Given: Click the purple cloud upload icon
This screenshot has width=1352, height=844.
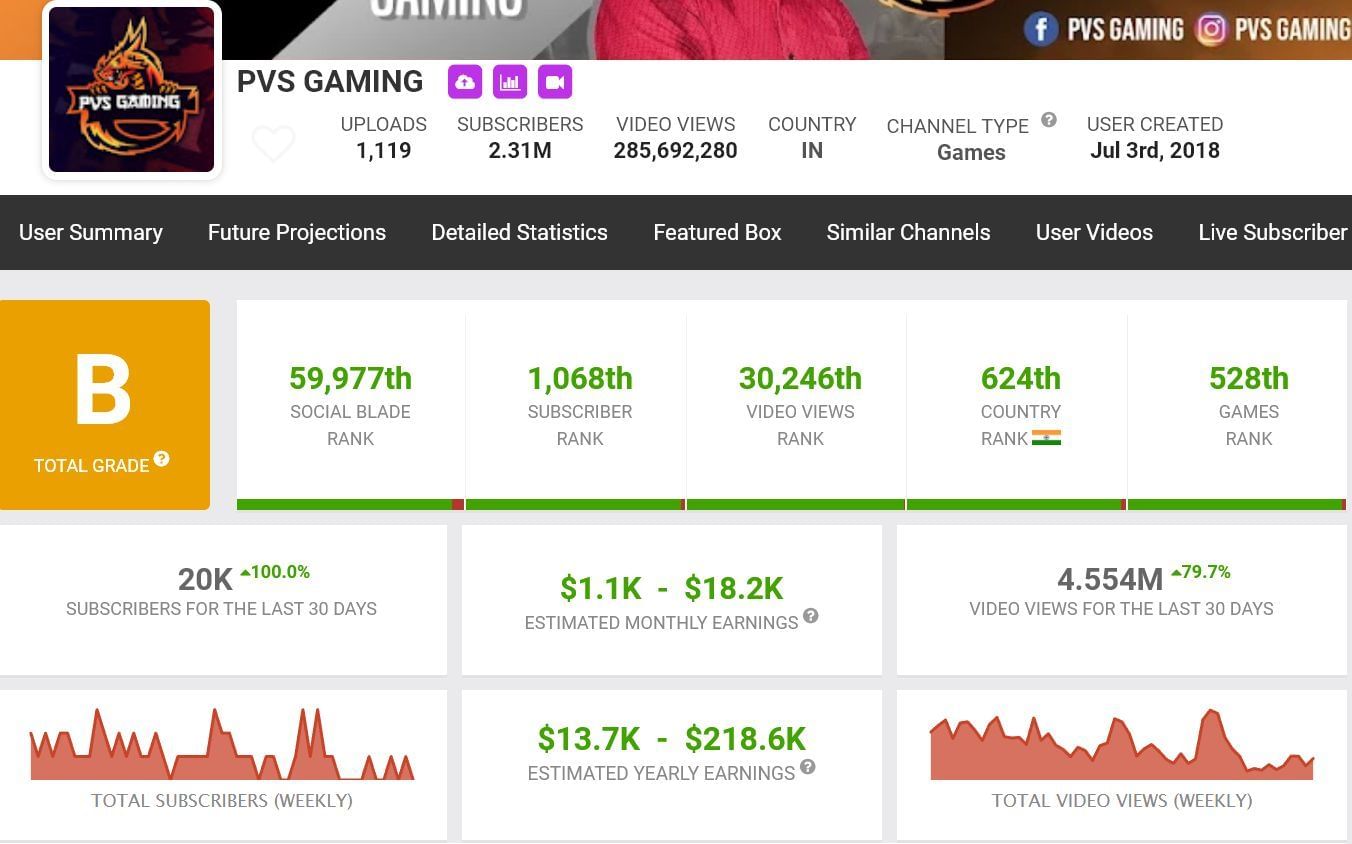Looking at the screenshot, I should (x=465, y=82).
